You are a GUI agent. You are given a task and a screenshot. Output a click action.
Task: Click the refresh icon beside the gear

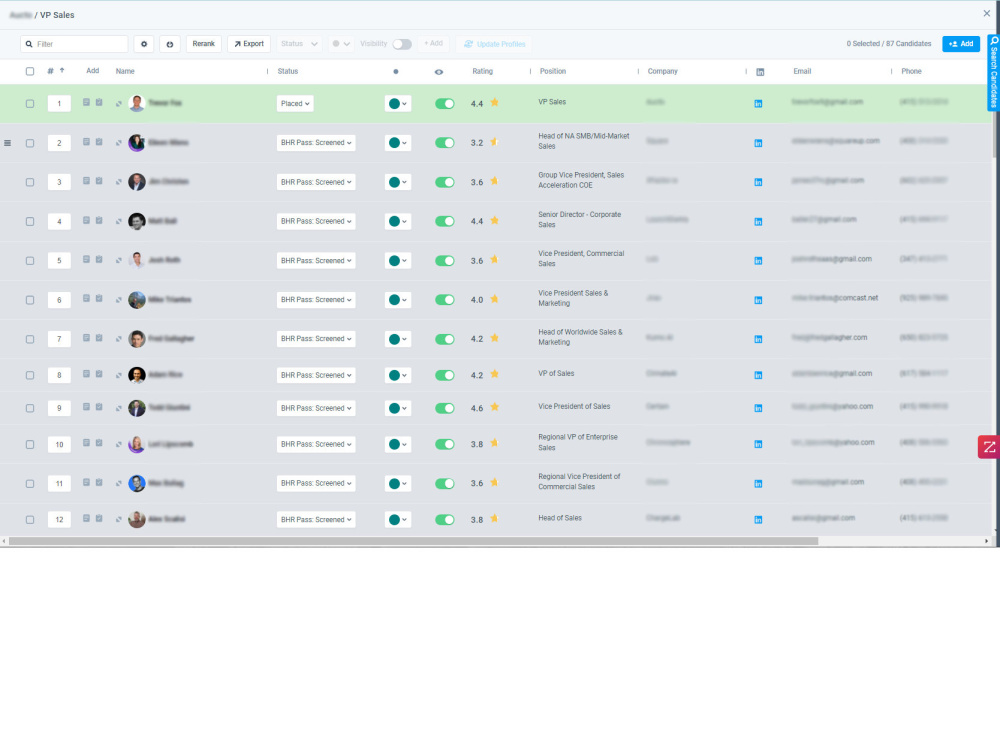click(x=170, y=44)
